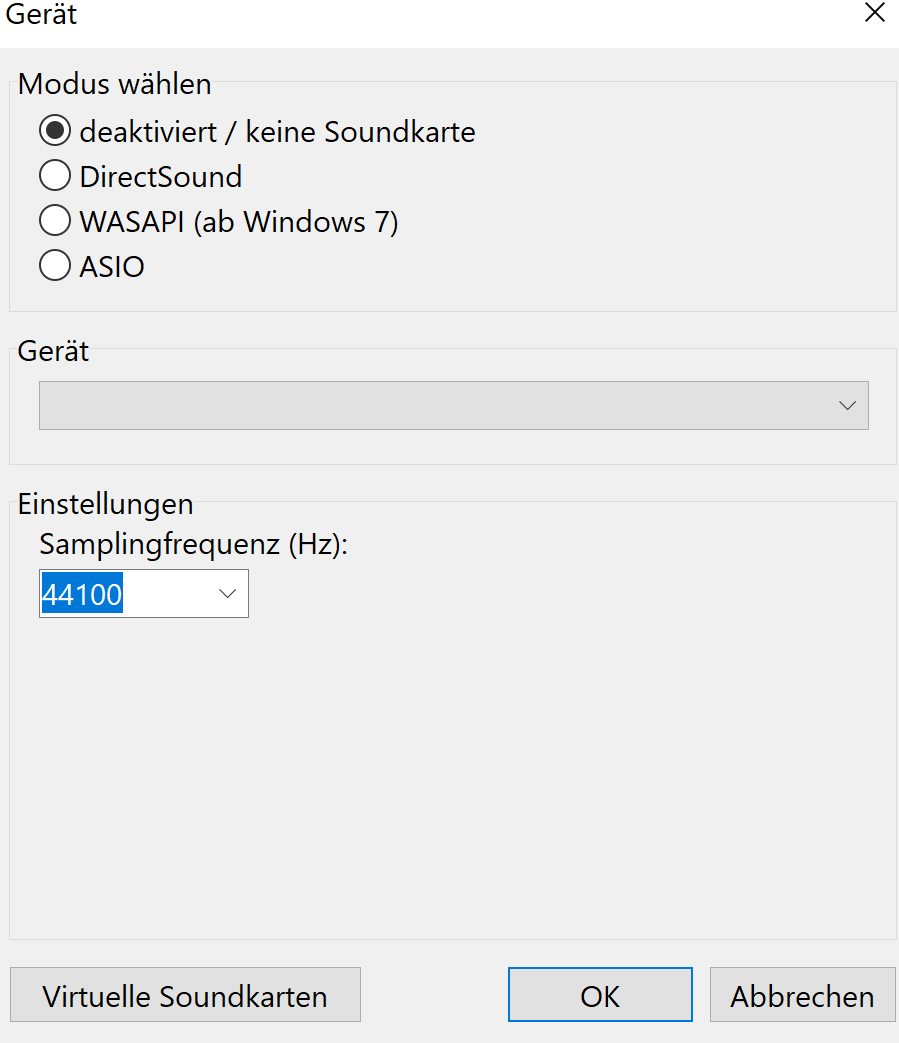
Task: Click the 'Einstellungen' group heading
Action: [105, 503]
